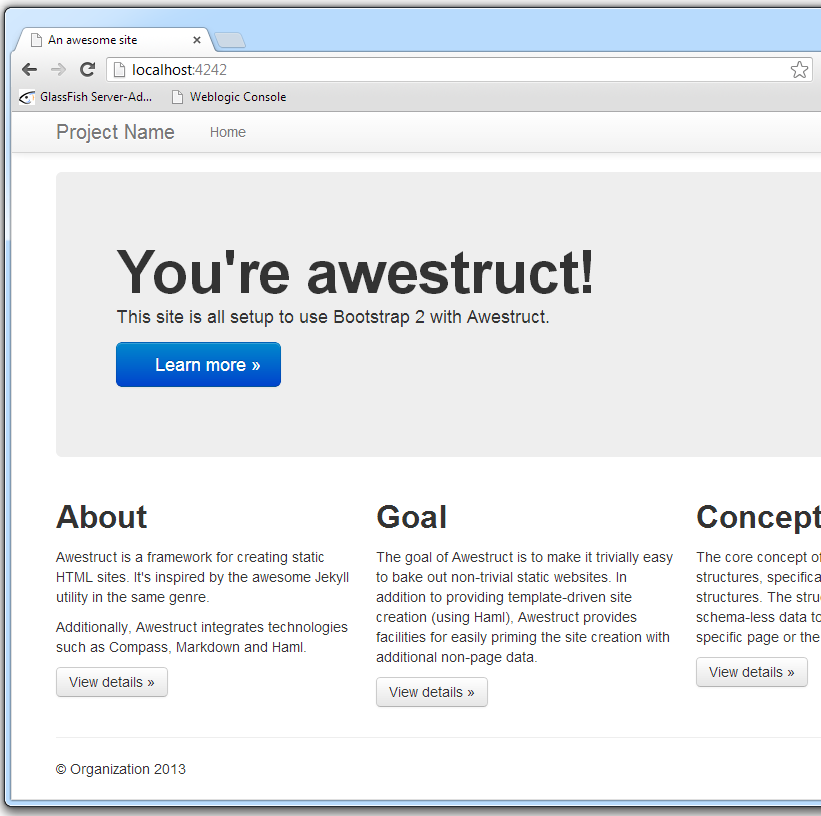Click the browser forward arrow
Screen dimensions: 821x816
[x=59, y=69]
